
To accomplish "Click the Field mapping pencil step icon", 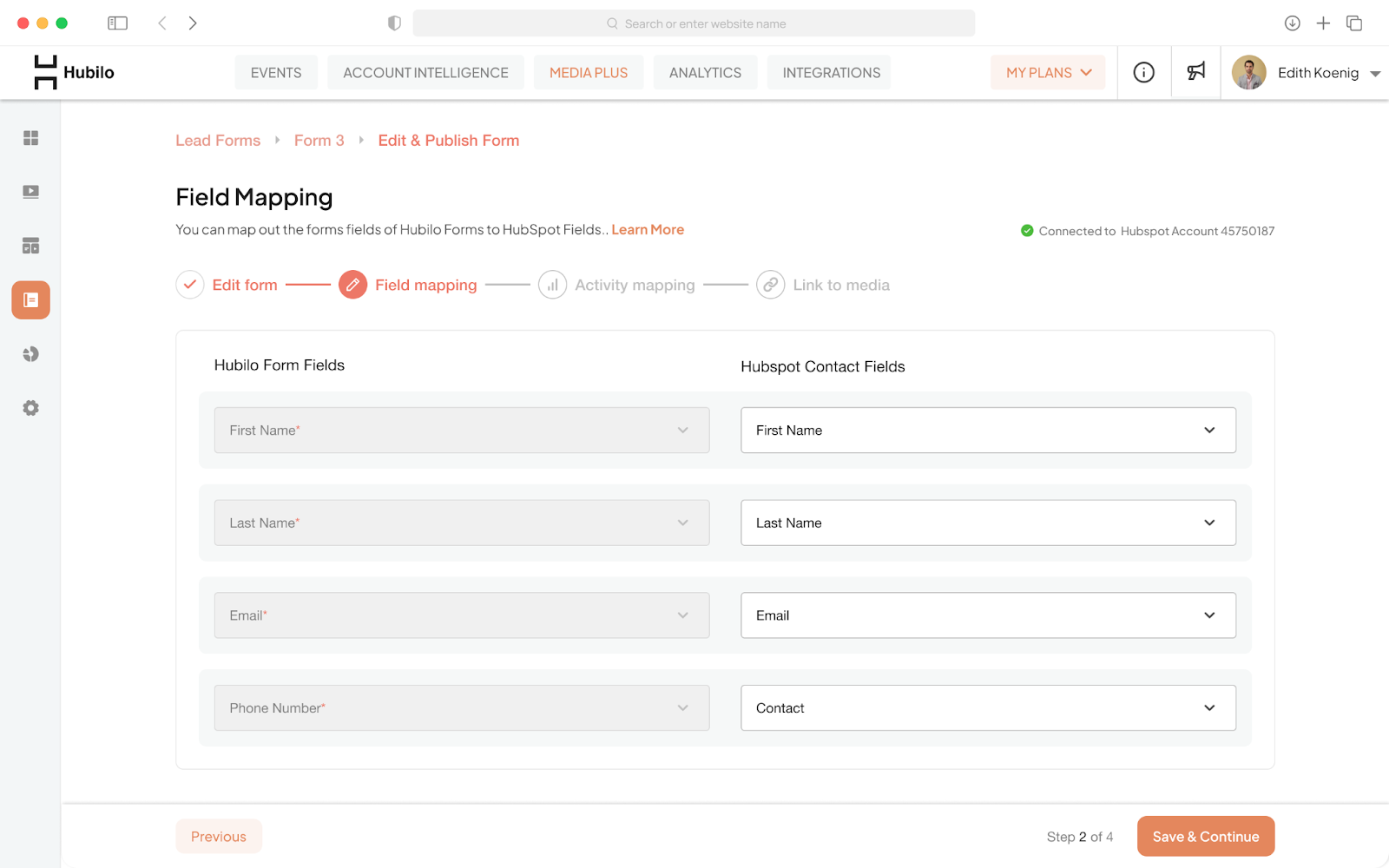I will pos(352,285).
